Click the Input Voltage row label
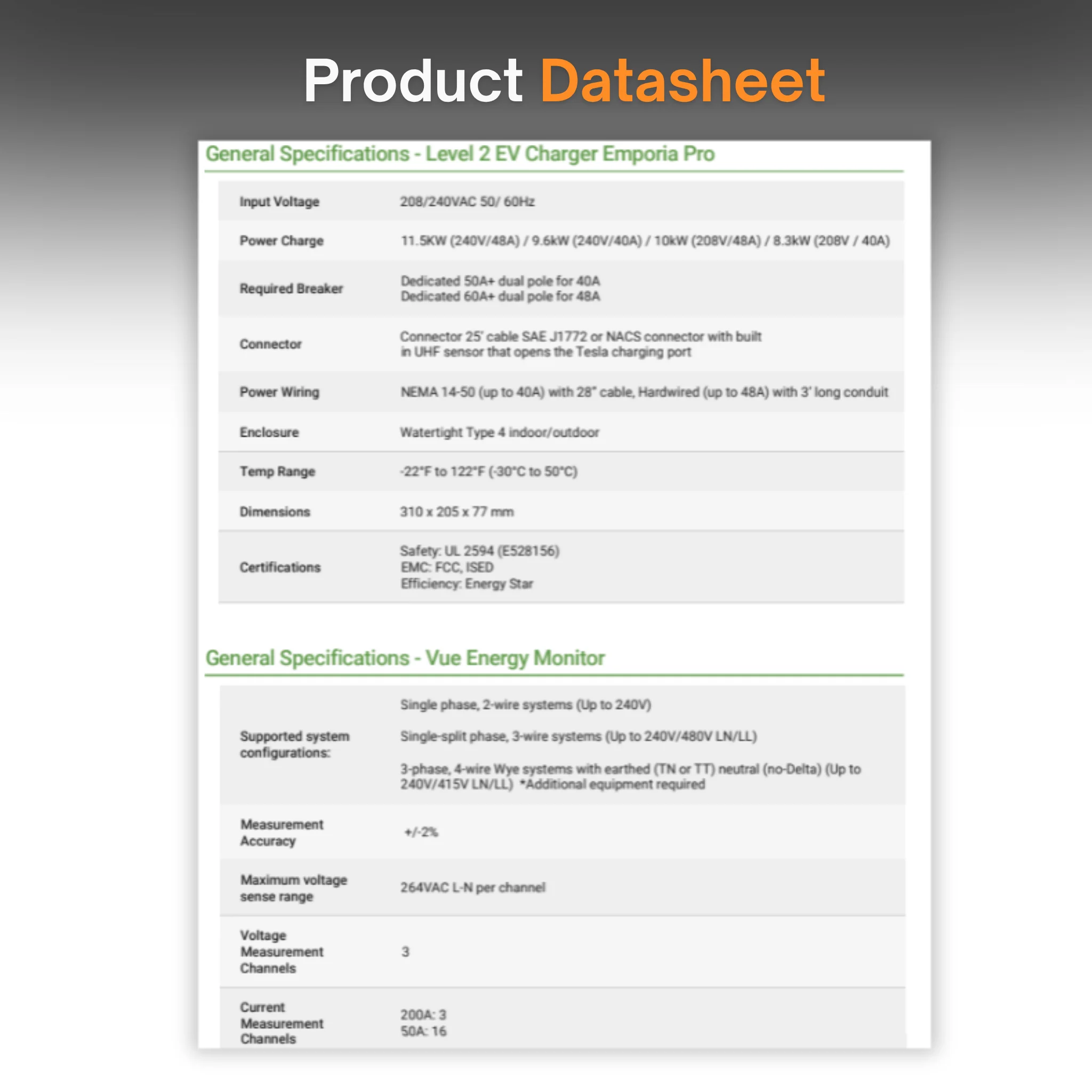 point(279,202)
